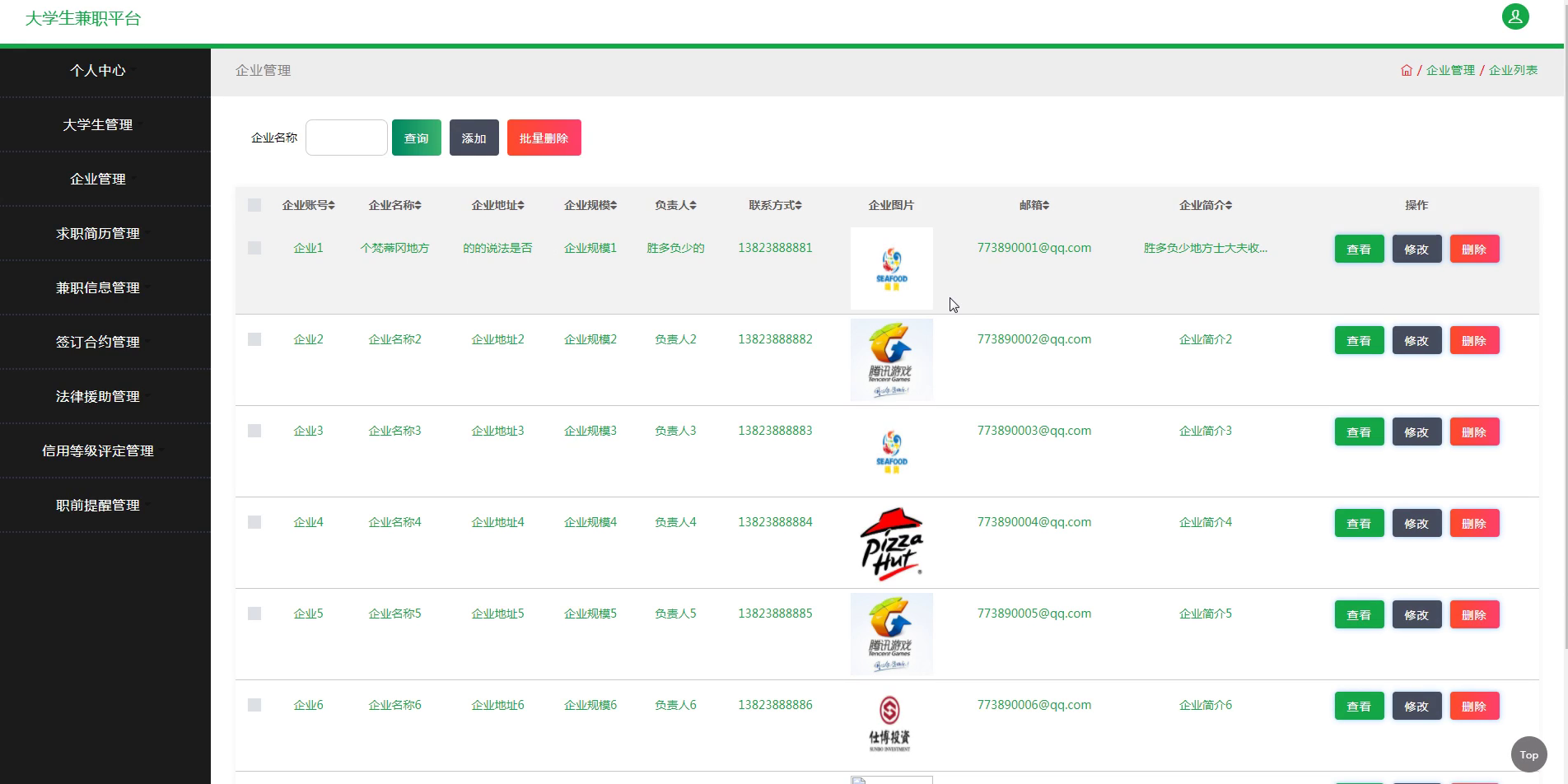1568x784 pixels.
Task: Expand 个人中心 sidebar menu
Action: [x=105, y=71]
